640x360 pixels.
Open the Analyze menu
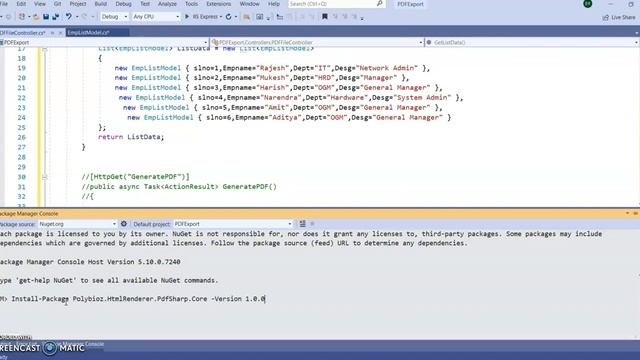click(167, 4)
